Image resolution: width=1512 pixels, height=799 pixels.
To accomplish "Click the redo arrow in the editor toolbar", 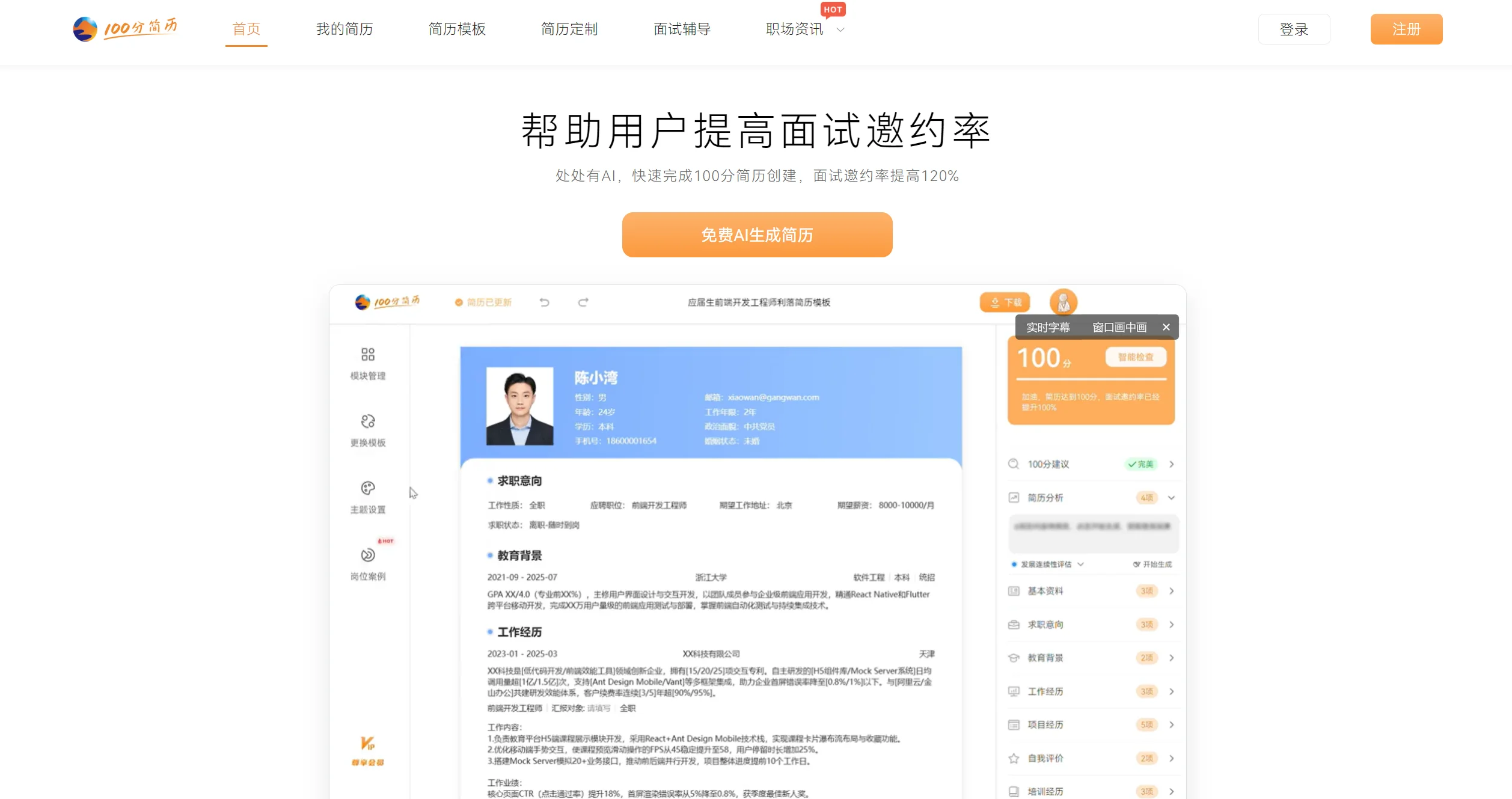I will (583, 302).
